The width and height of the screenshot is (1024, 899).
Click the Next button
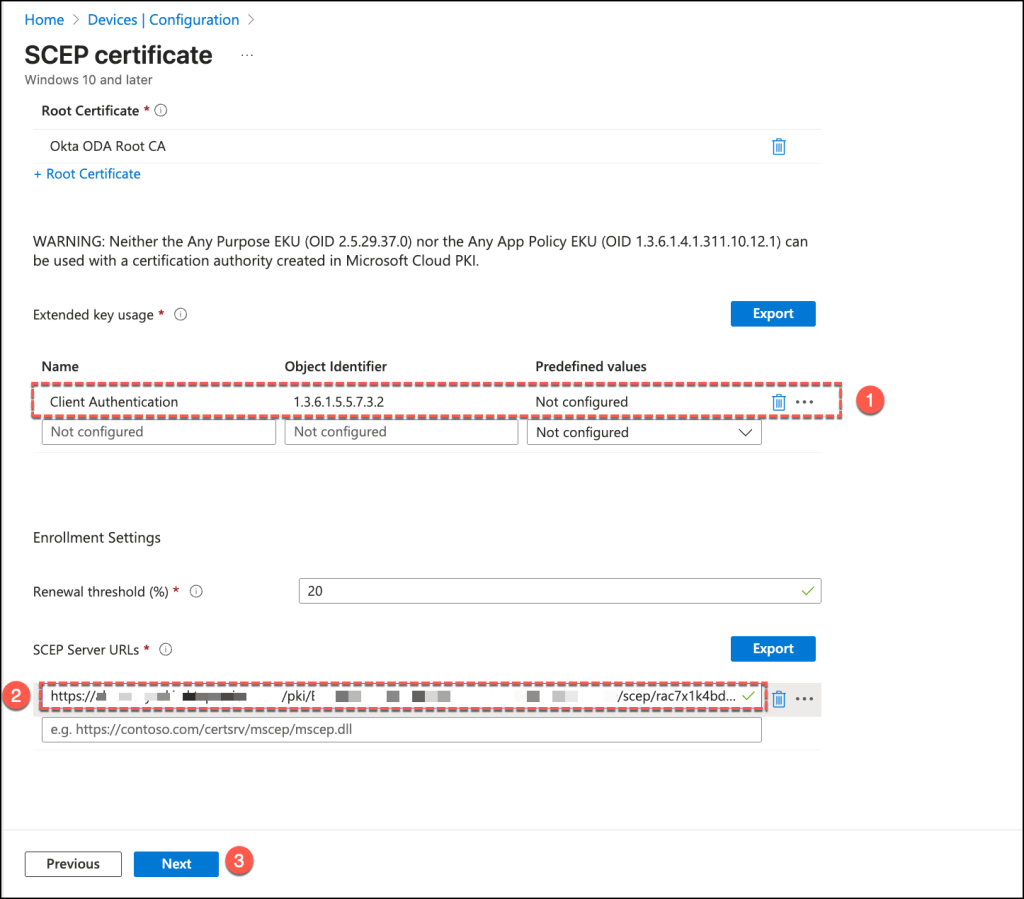[176, 864]
